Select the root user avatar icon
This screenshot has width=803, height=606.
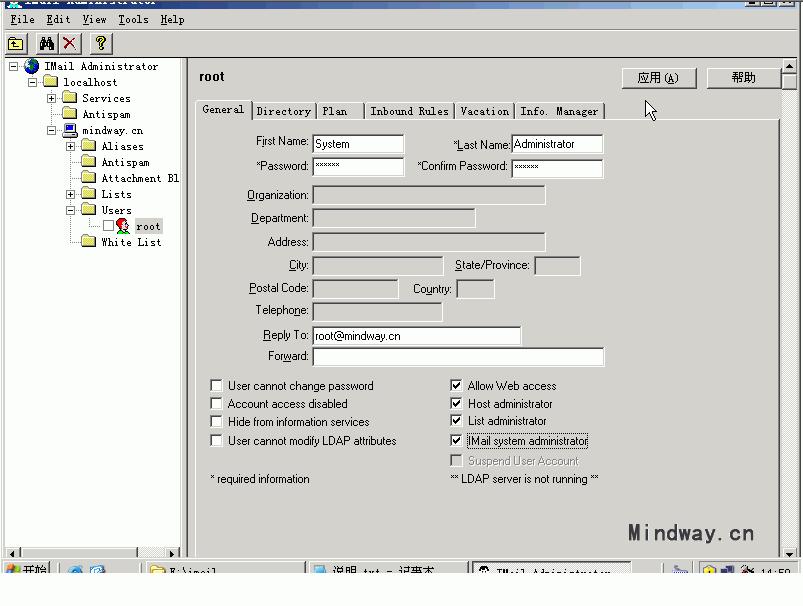pyautogui.click(x=123, y=226)
